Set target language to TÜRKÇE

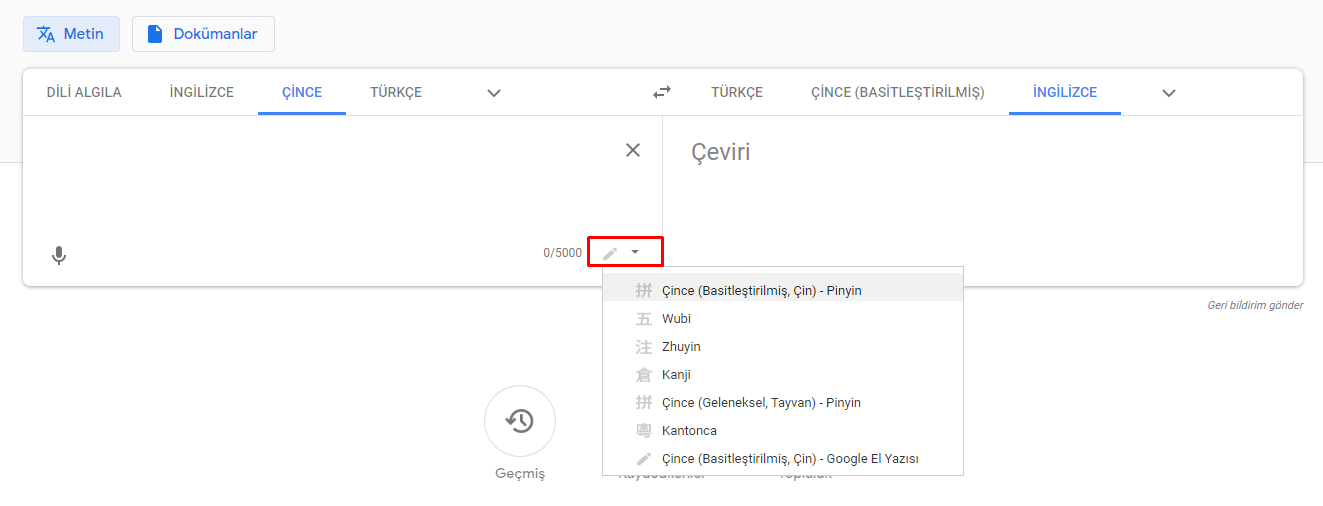point(736,92)
